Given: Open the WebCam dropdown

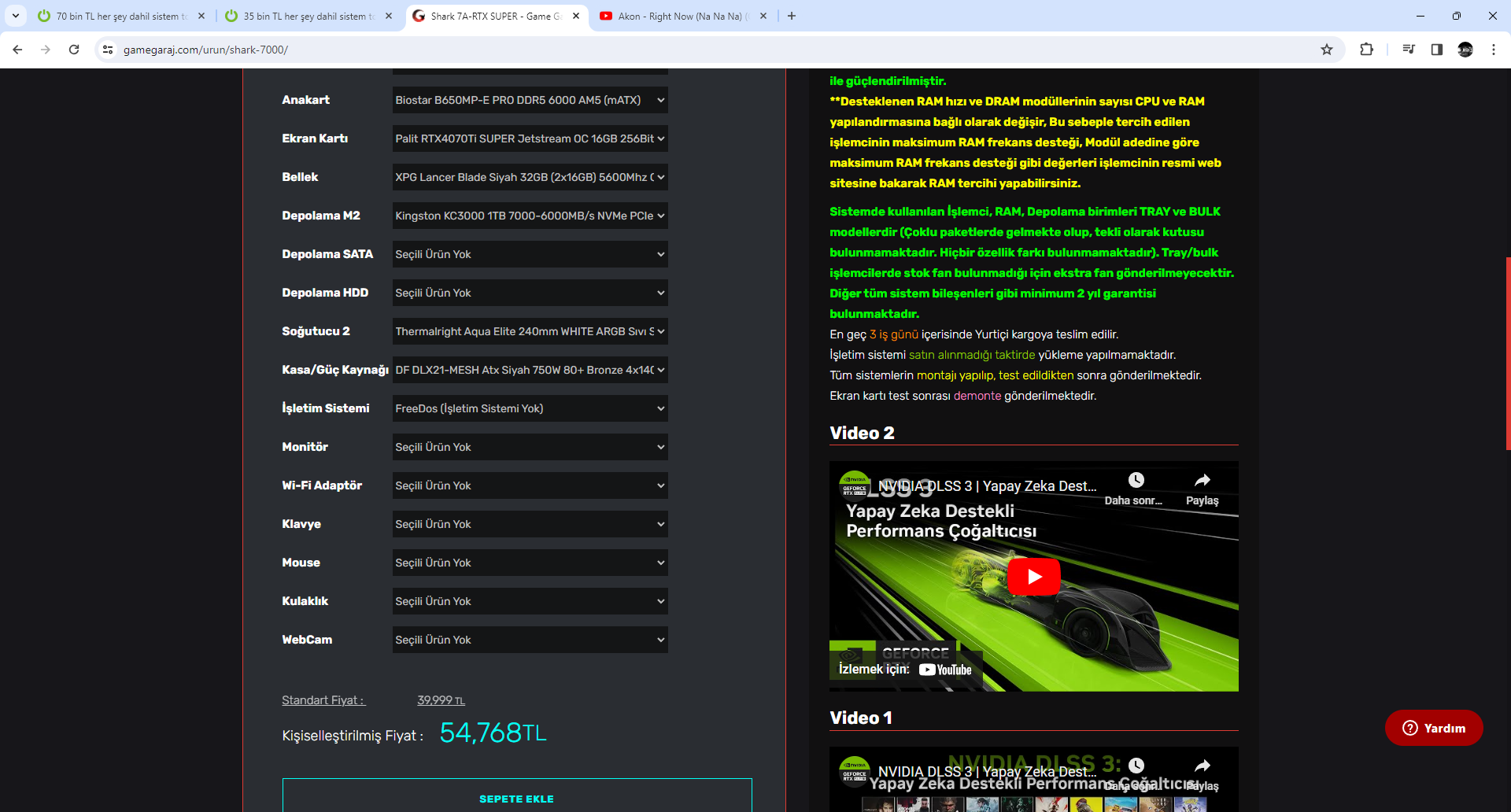Looking at the screenshot, I should [x=530, y=640].
